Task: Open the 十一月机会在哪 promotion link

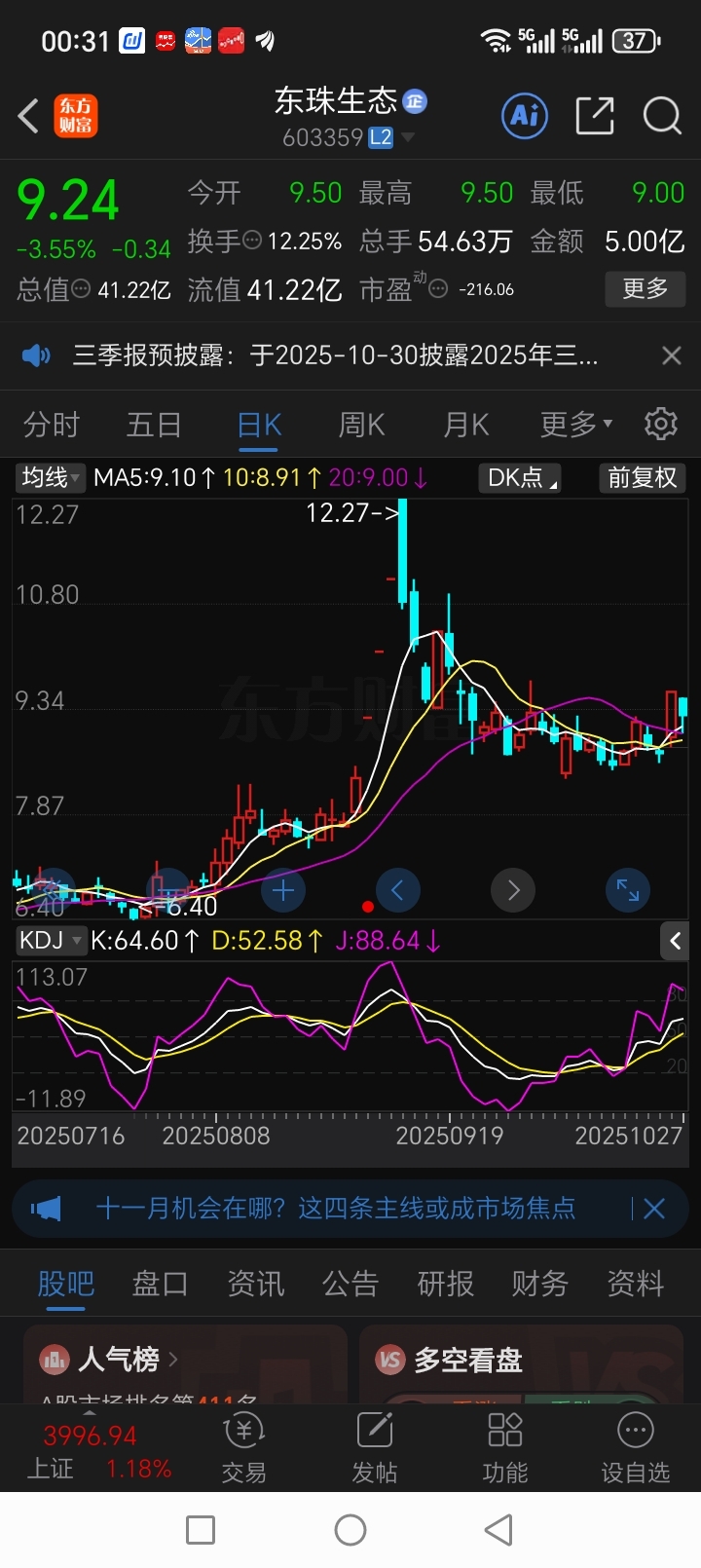Action: click(335, 1209)
